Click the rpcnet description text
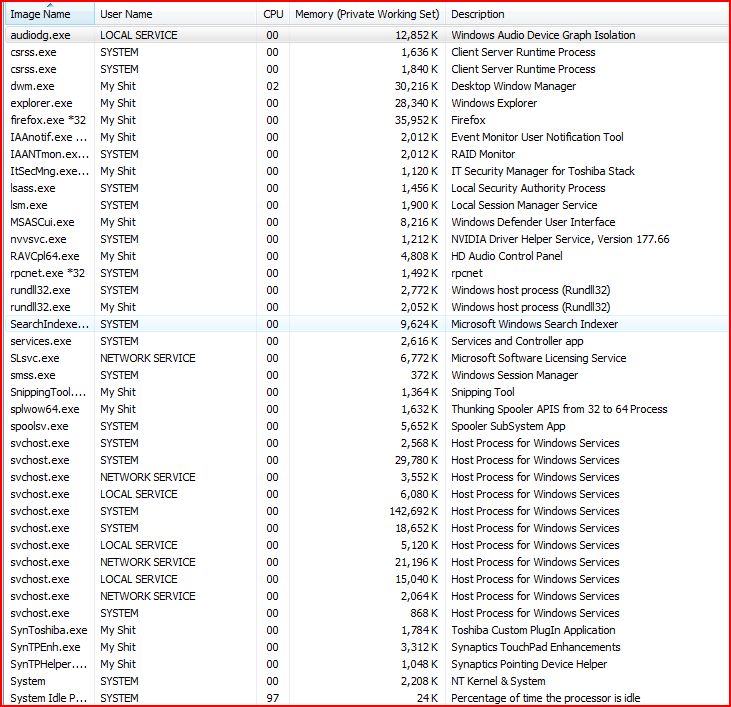The width and height of the screenshot is (731, 707). [x=467, y=273]
